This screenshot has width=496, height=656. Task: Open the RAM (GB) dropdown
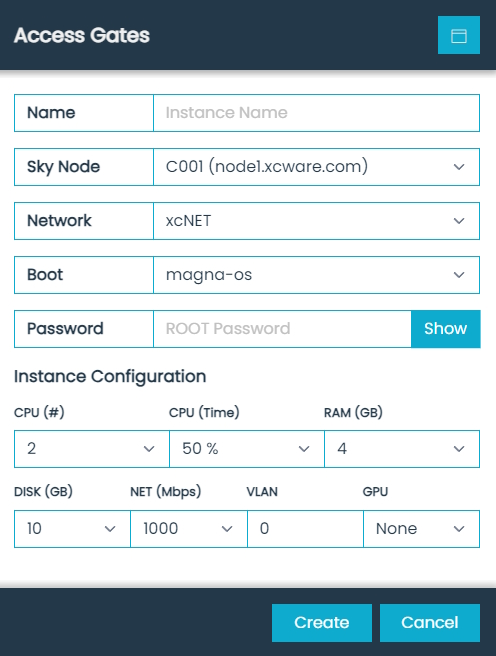tap(402, 449)
